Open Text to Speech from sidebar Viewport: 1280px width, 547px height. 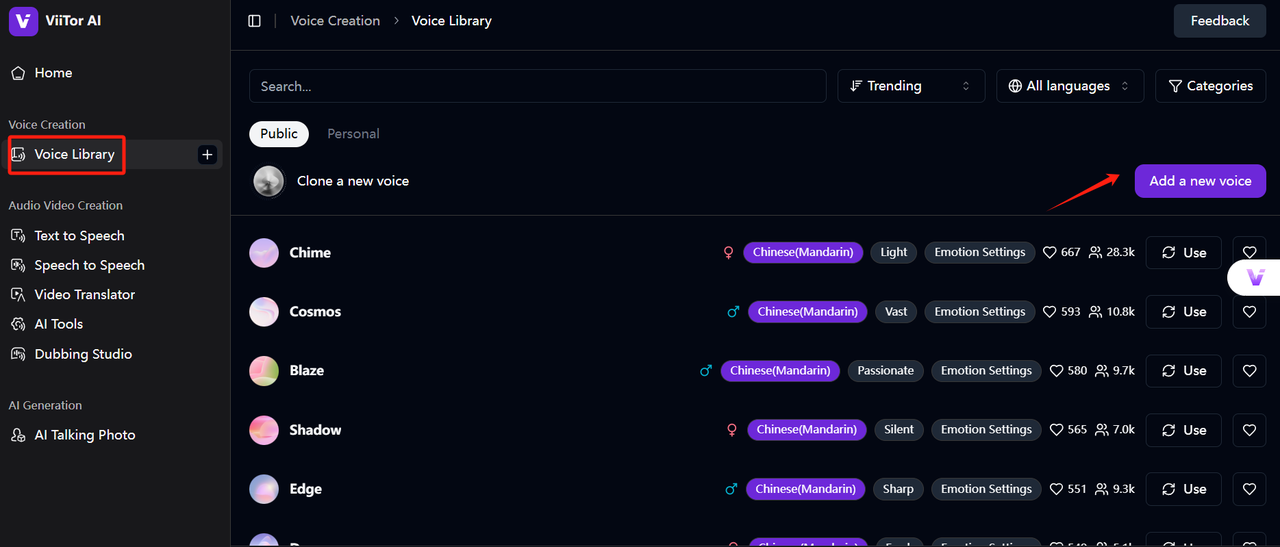[79, 236]
